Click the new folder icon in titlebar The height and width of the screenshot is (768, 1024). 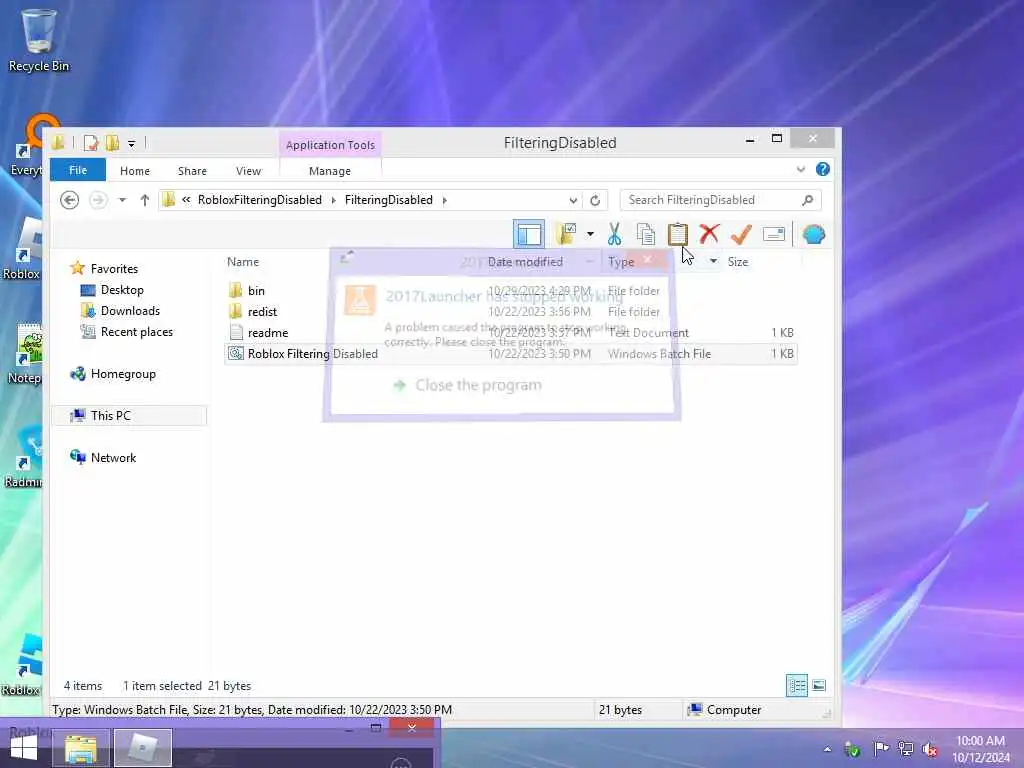(112, 142)
